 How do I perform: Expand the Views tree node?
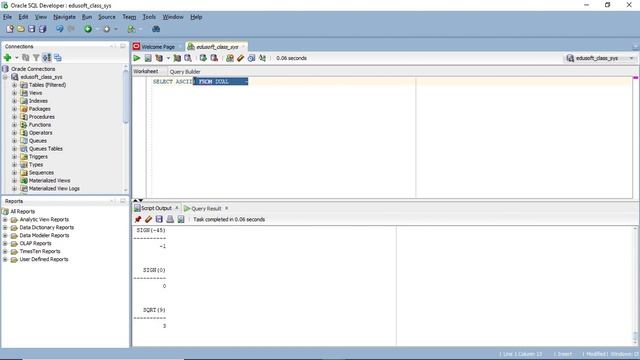point(15,93)
